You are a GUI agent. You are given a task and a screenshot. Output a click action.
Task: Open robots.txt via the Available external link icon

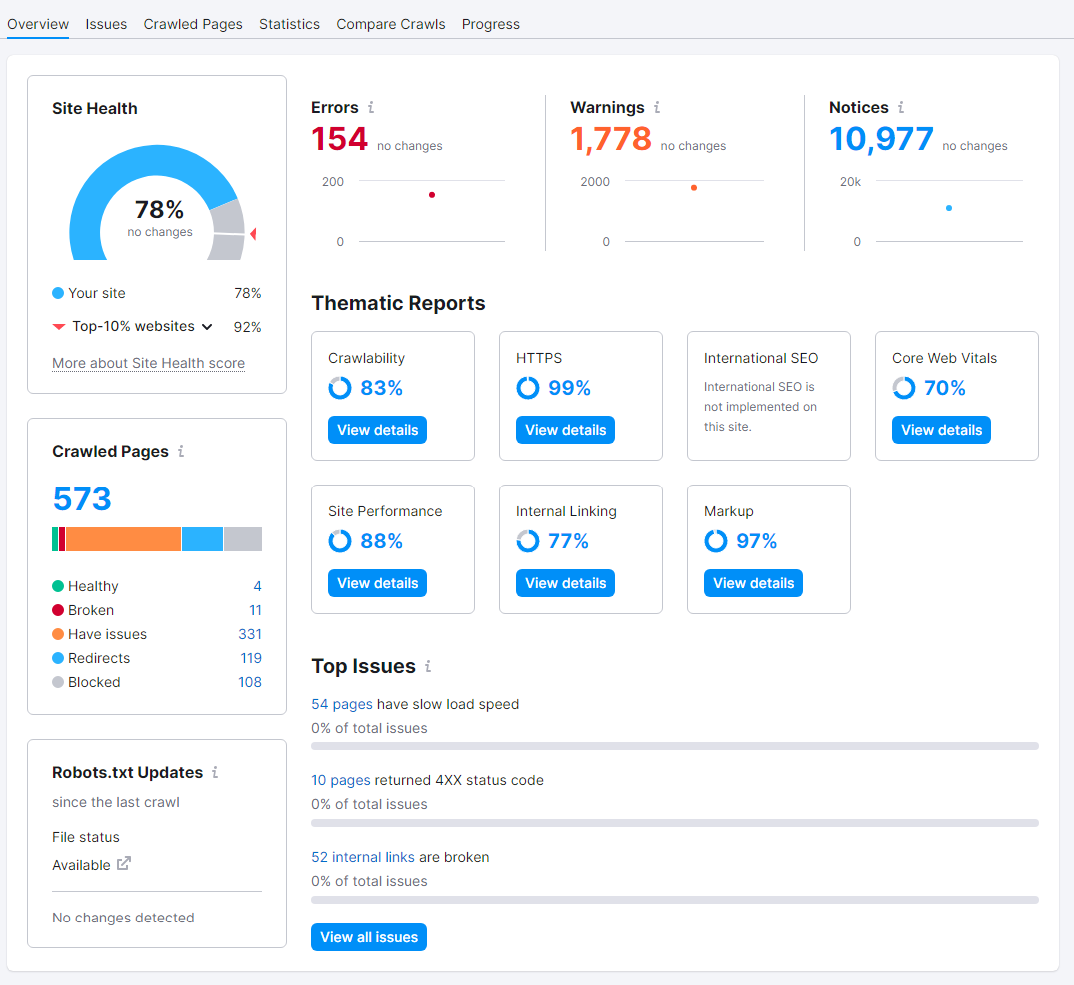tap(123, 864)
